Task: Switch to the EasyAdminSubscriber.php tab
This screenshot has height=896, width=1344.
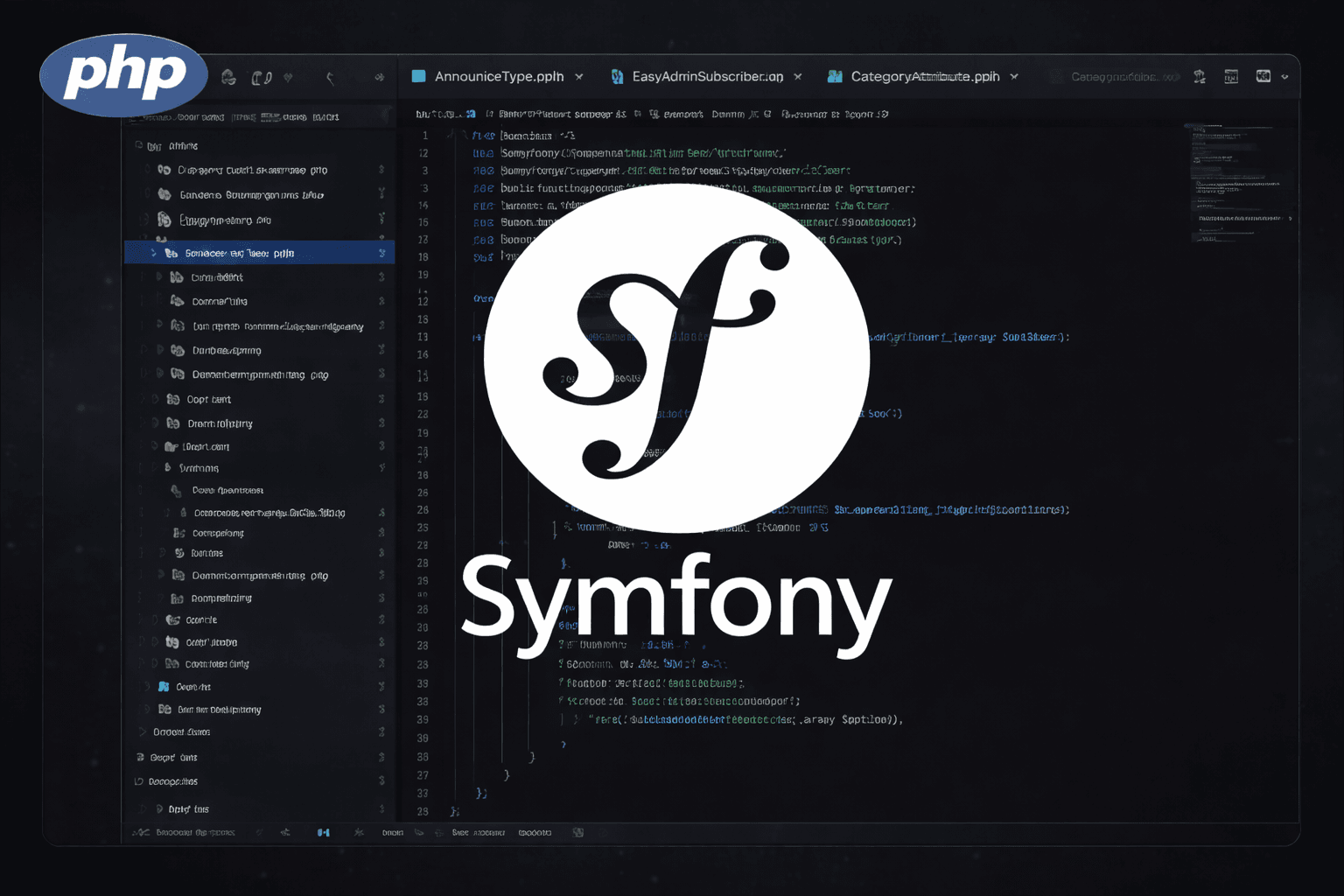Action: click(706, 76)
